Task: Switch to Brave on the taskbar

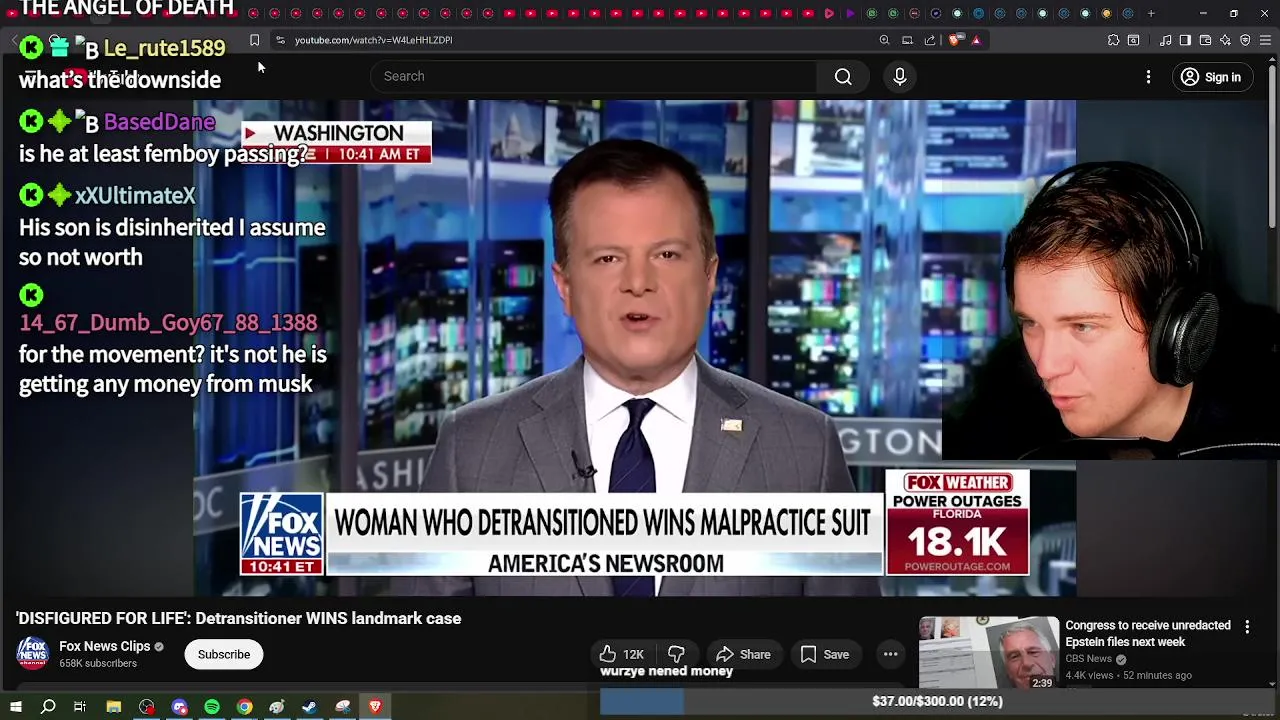Action: (375, 707)
